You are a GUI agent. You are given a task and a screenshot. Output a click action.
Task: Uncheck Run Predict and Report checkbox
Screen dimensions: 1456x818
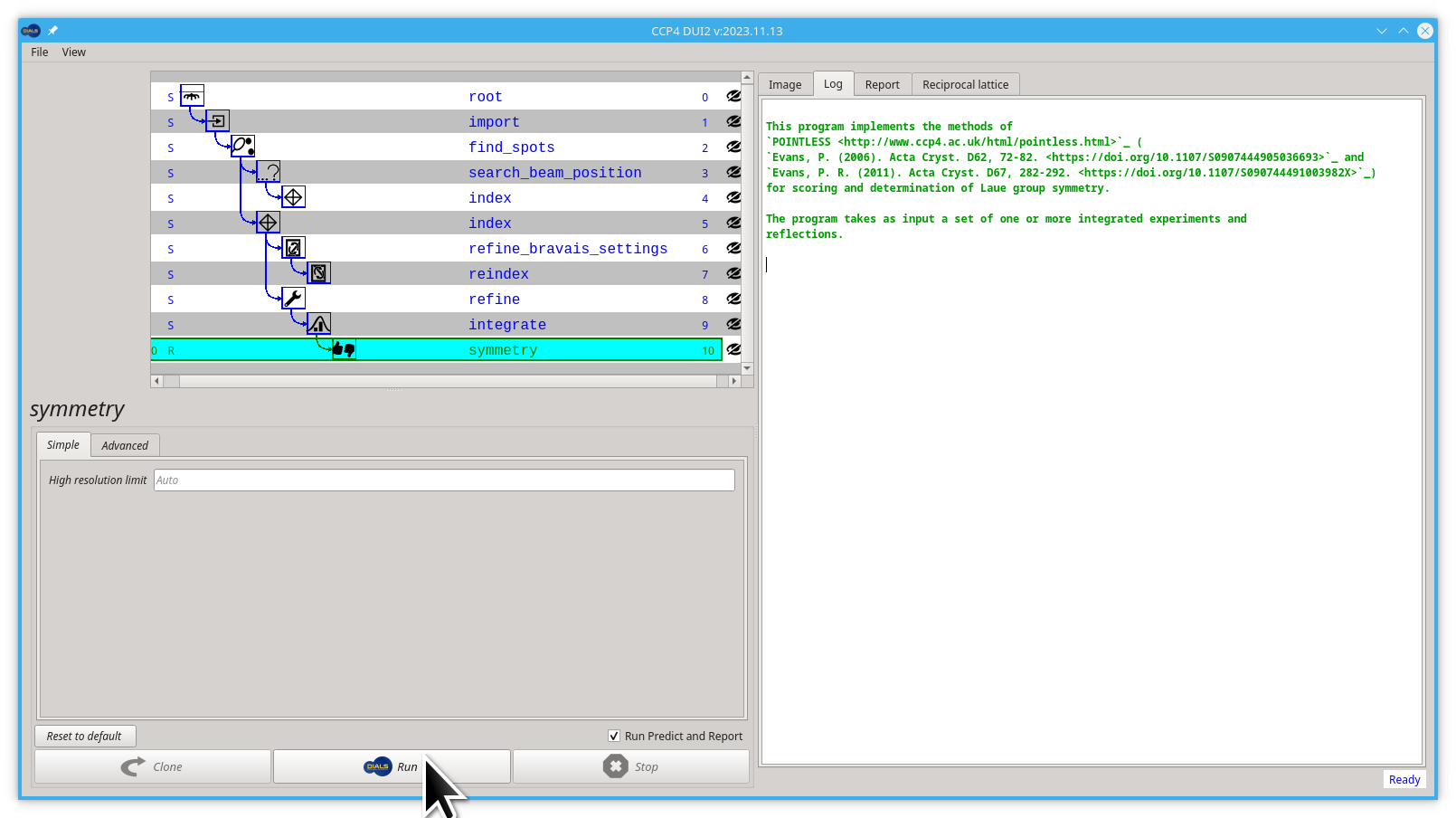pyautogui.click(x=614, y=736)
